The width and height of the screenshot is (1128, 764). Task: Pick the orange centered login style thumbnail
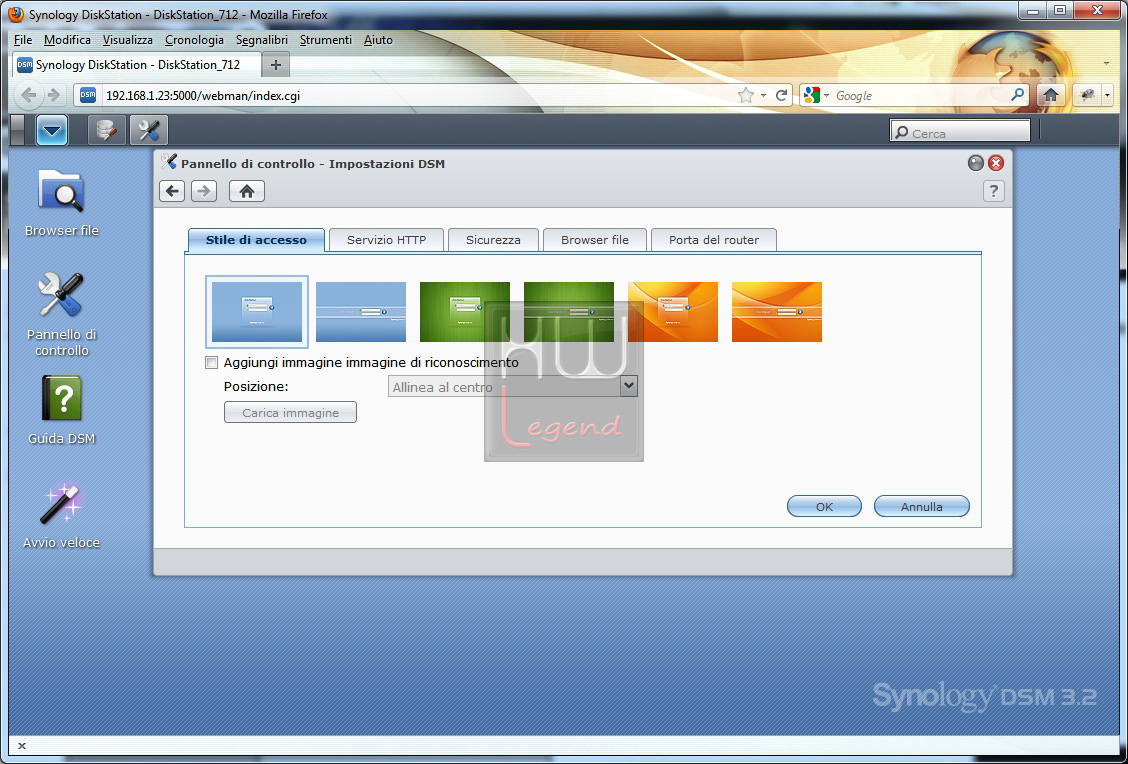pyautogui.click(x=673, y=311)
